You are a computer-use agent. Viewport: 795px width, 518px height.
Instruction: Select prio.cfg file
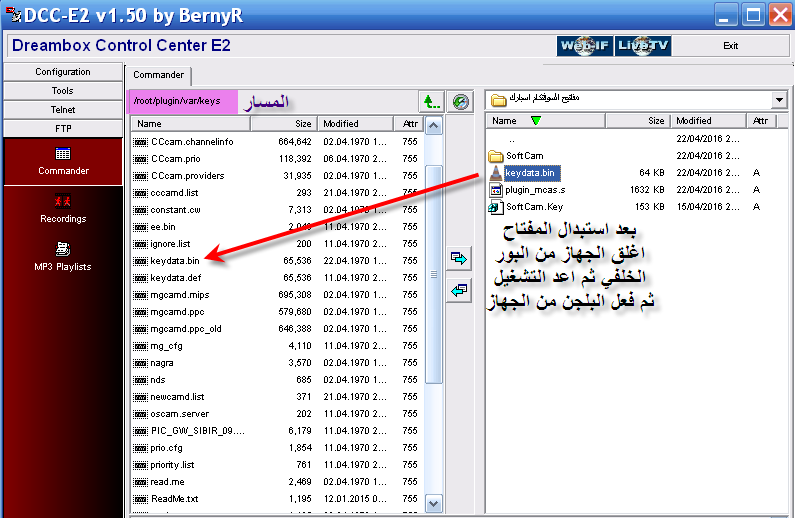166,448
